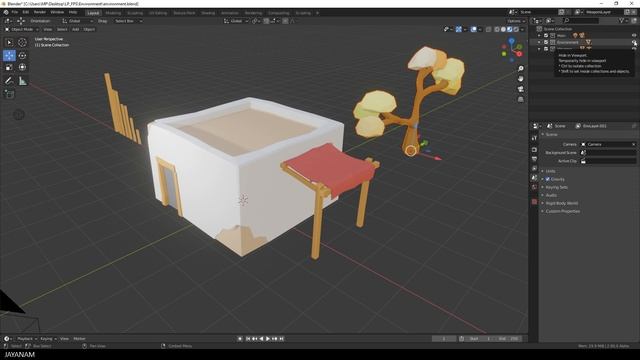Hide Environment collection in viewport

[x=634, y=42]
